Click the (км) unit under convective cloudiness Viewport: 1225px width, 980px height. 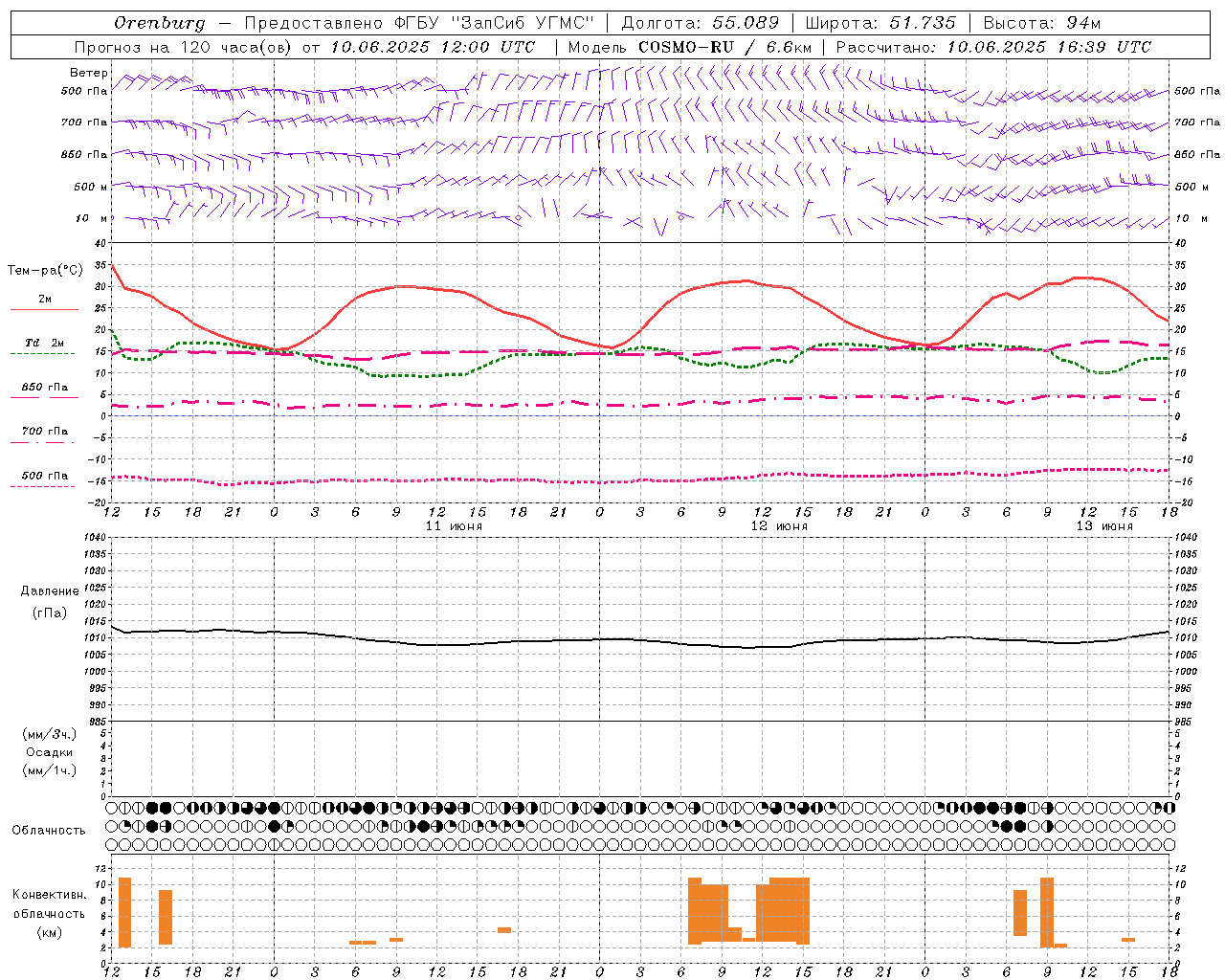click(49, 932)
